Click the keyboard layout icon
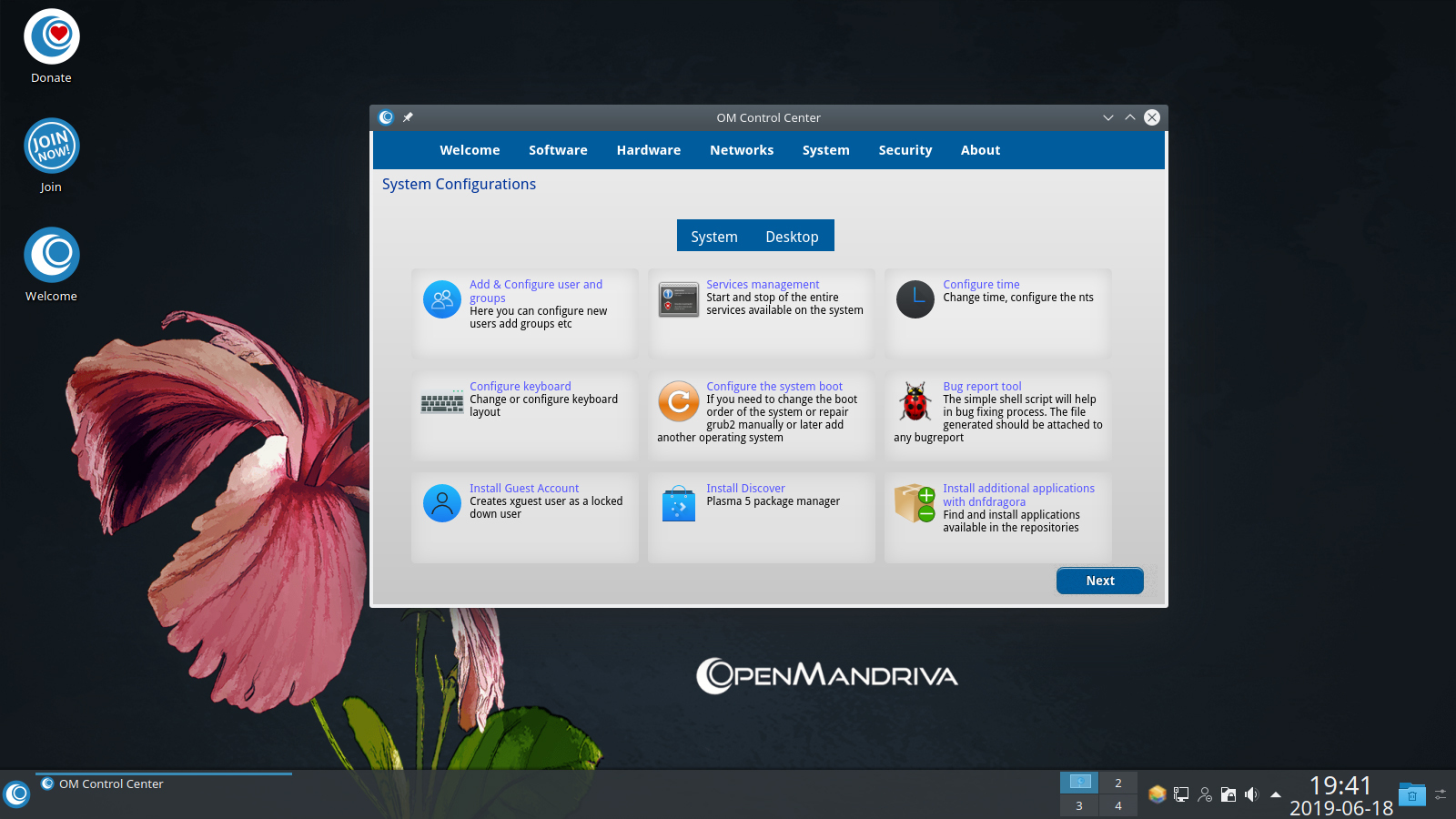 (x=442, y=401)
